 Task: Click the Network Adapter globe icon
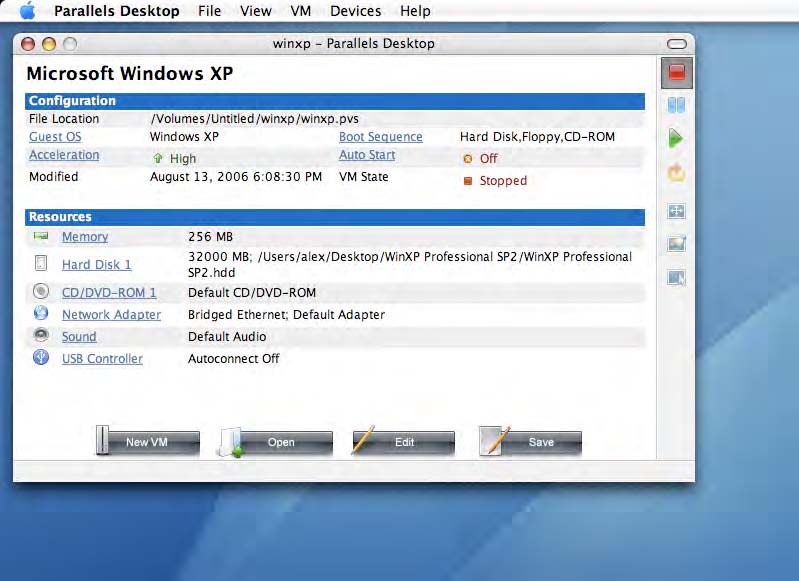(41, 313)
